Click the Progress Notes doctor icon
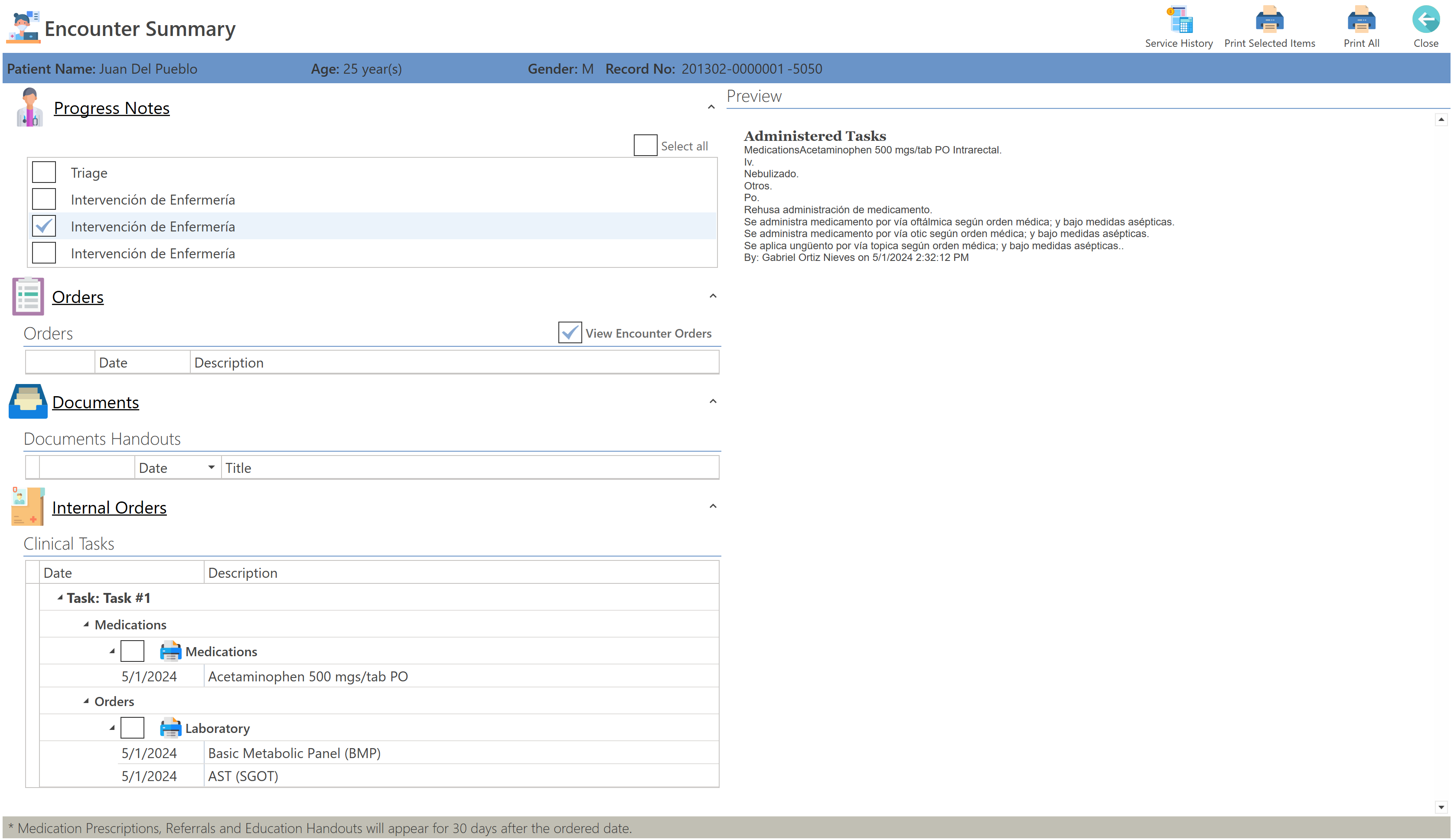The image size is (1454, 840). [29, 108]
